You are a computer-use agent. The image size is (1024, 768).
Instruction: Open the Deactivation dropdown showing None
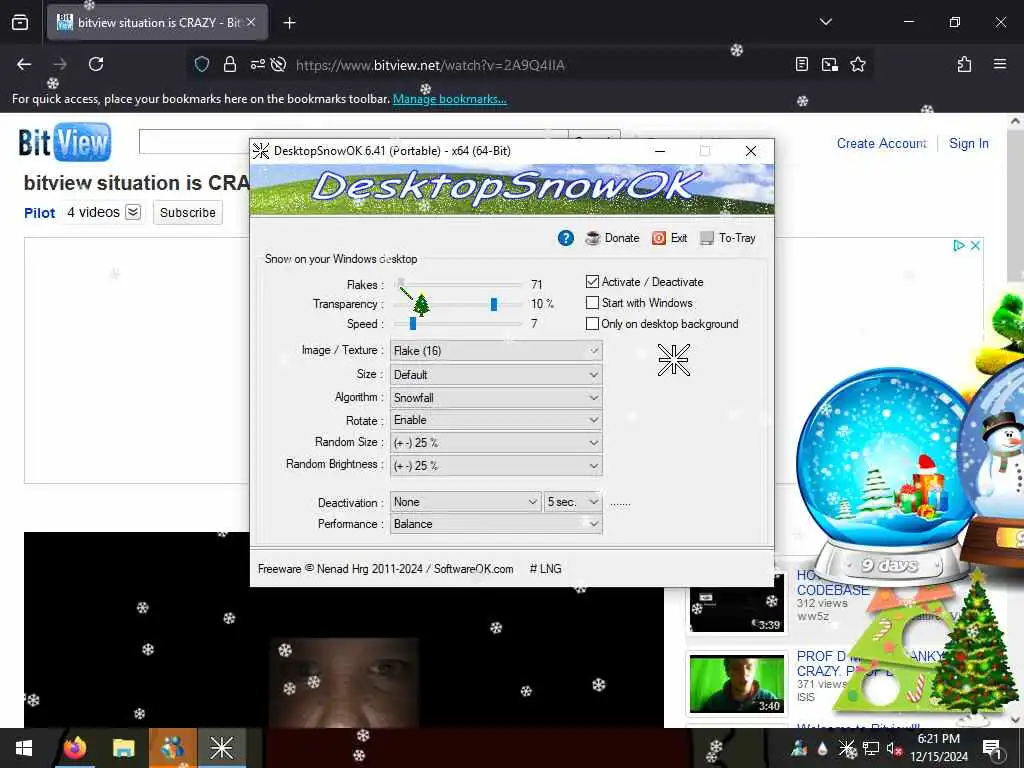[466, 502]
